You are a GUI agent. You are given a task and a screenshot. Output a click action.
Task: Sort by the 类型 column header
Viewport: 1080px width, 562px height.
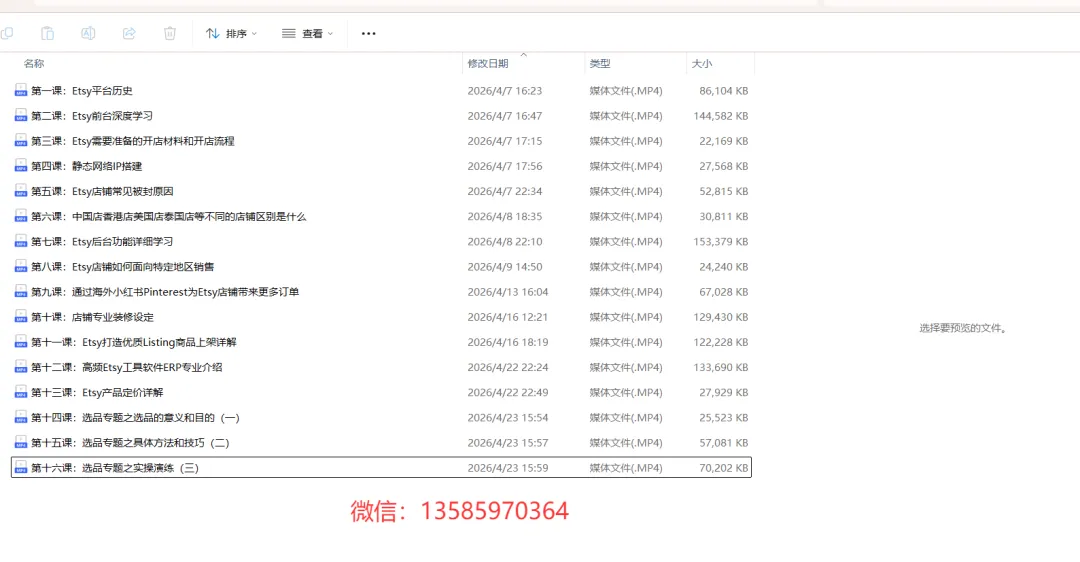(600, 63)
